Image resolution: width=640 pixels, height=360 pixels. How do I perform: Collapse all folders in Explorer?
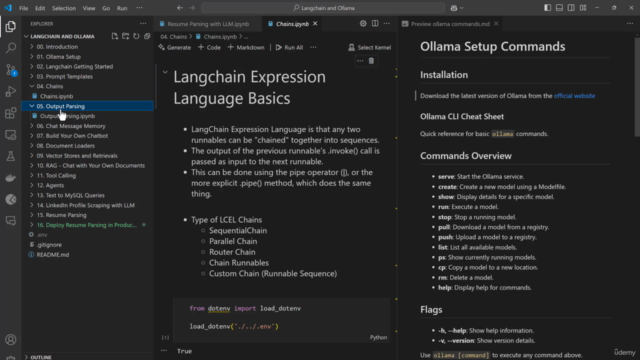[x=147, y=36]
